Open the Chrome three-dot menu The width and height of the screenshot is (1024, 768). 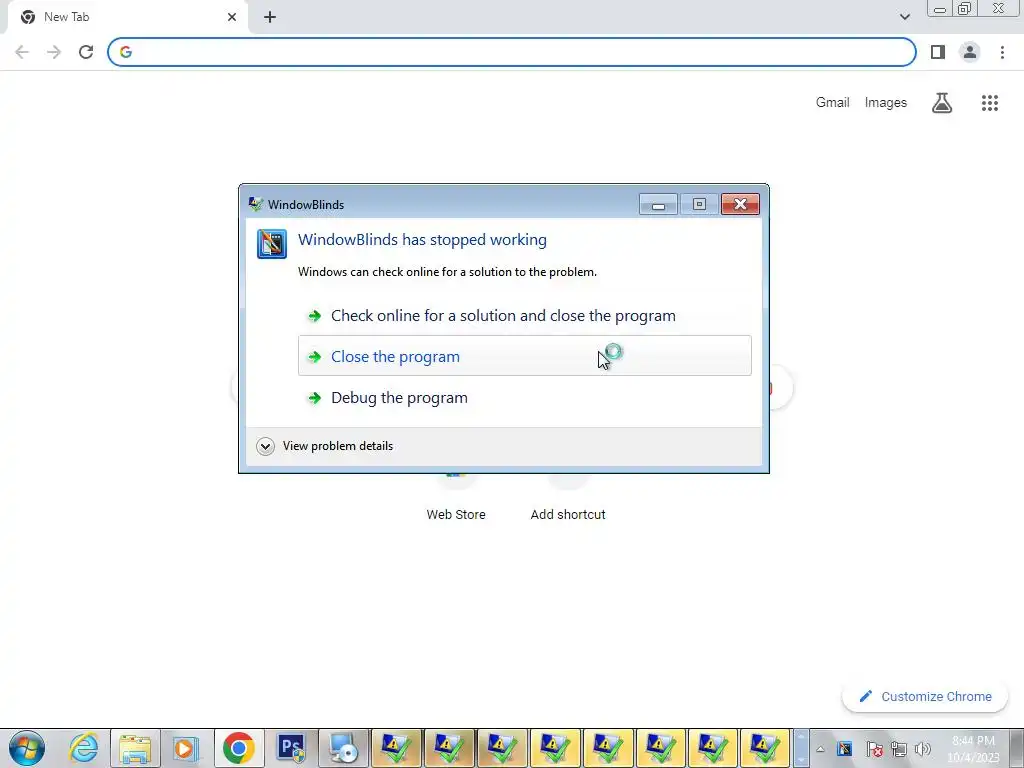click(x=1002, y=52)
